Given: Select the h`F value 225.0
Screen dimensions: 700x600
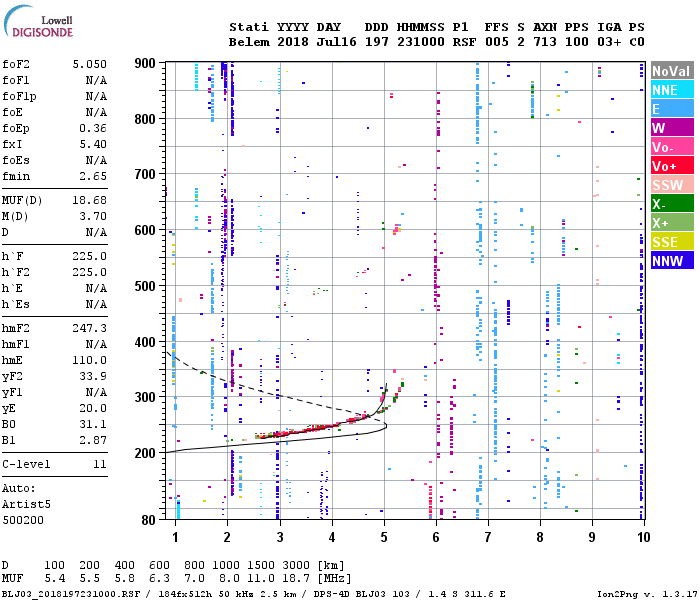Looking at the screenshot, I should click(90, 256).
